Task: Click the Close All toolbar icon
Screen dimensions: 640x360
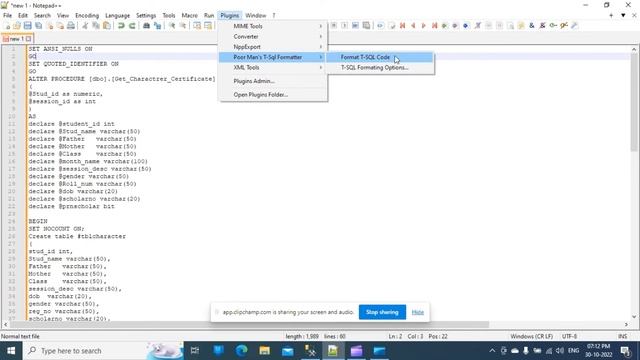Action: click(60, 26)
